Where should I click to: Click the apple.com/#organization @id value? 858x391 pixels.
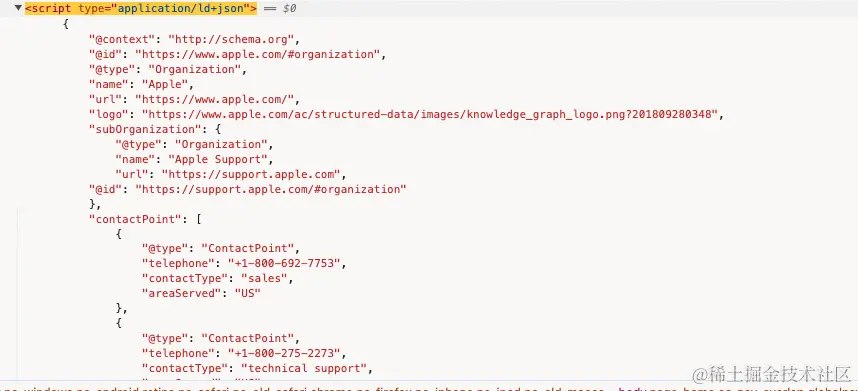pos(258,54)
